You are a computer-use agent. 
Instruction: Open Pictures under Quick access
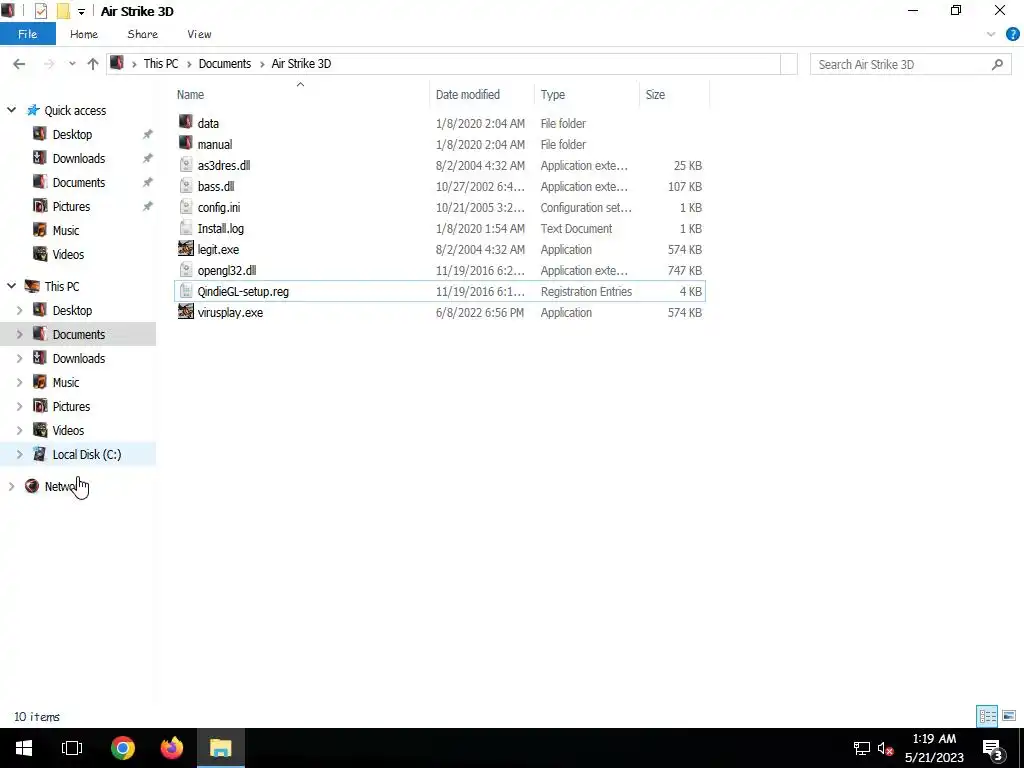71,206
